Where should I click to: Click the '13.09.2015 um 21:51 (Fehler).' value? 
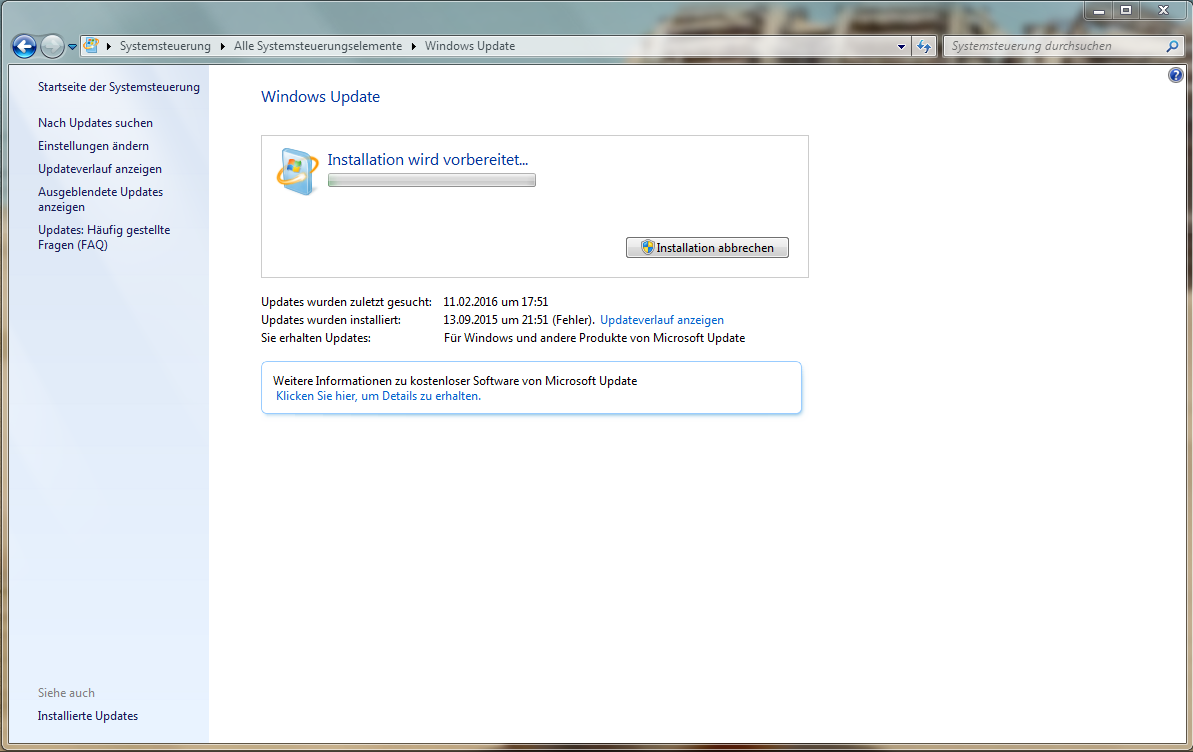[519, 320]
